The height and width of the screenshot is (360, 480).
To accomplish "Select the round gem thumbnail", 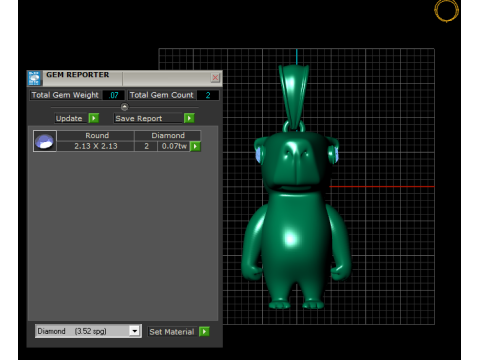I will (45, 141).
